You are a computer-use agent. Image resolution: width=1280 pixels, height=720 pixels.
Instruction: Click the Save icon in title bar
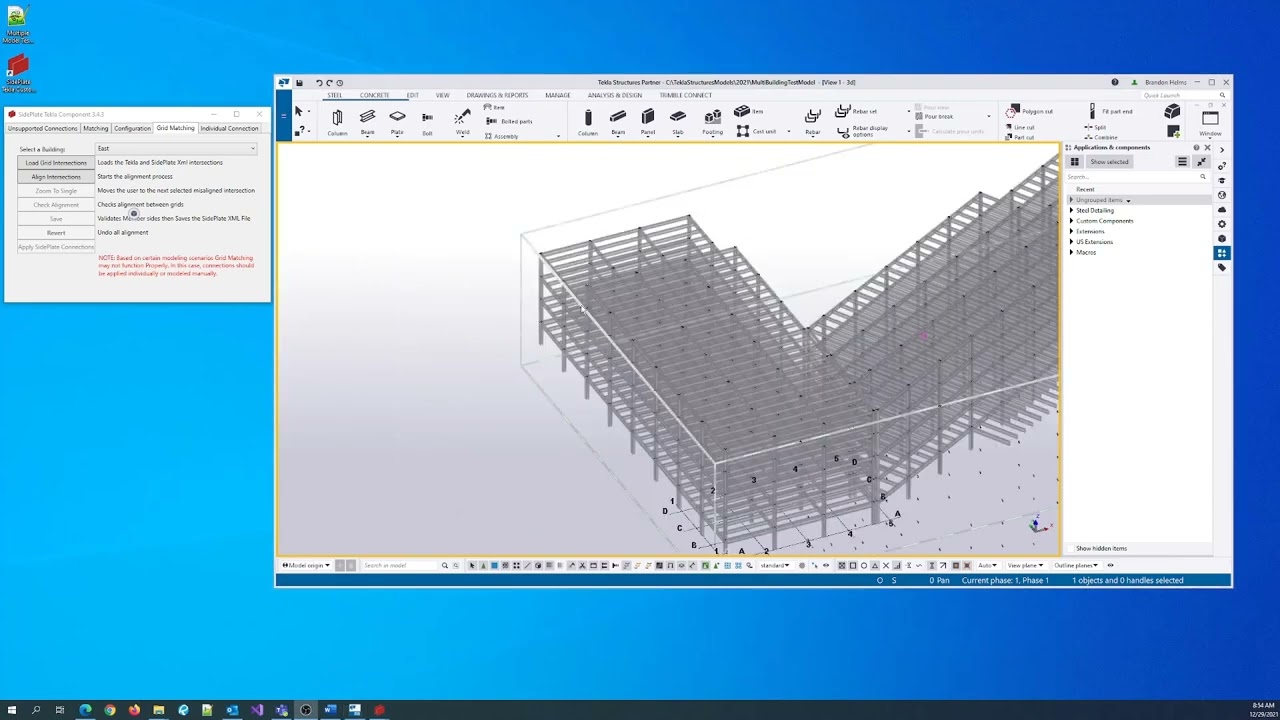click(x=299, y=83)
